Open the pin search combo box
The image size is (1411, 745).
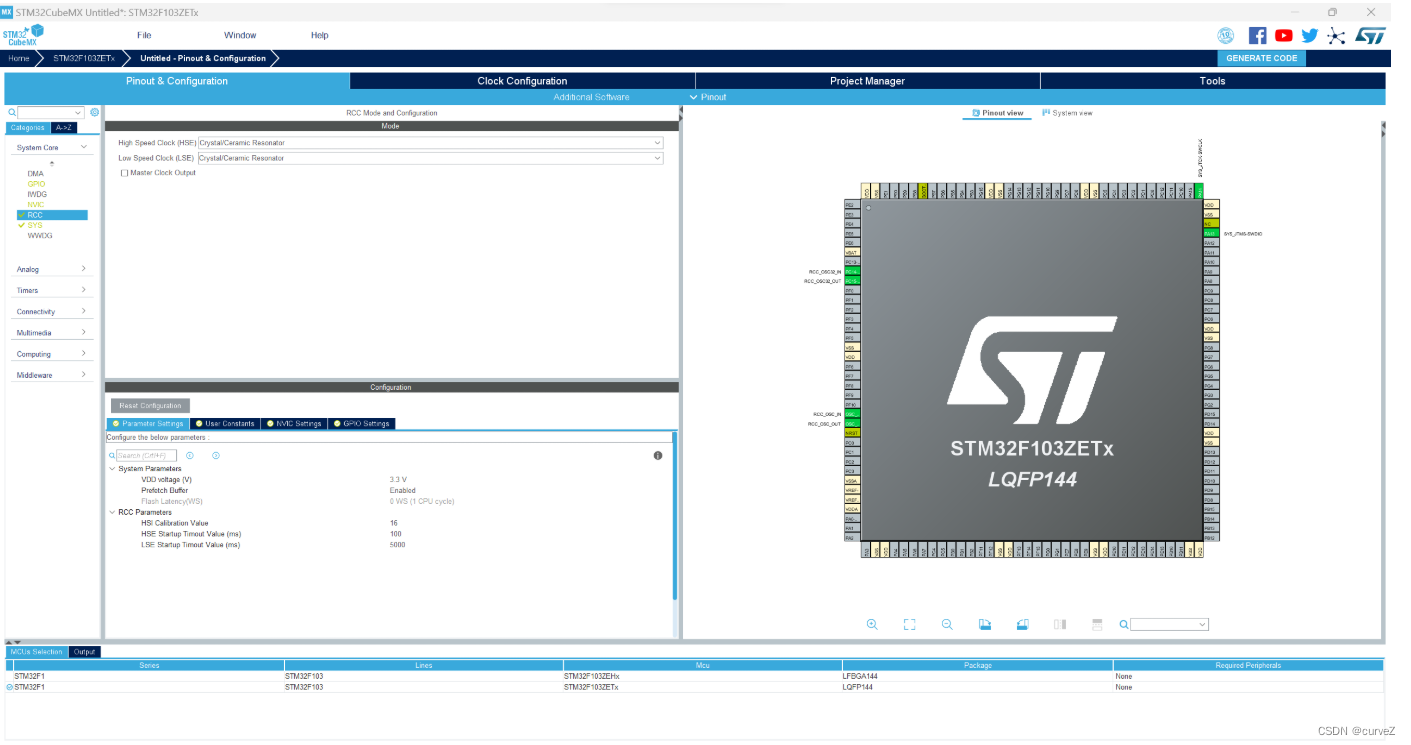tap(1169, 624)
